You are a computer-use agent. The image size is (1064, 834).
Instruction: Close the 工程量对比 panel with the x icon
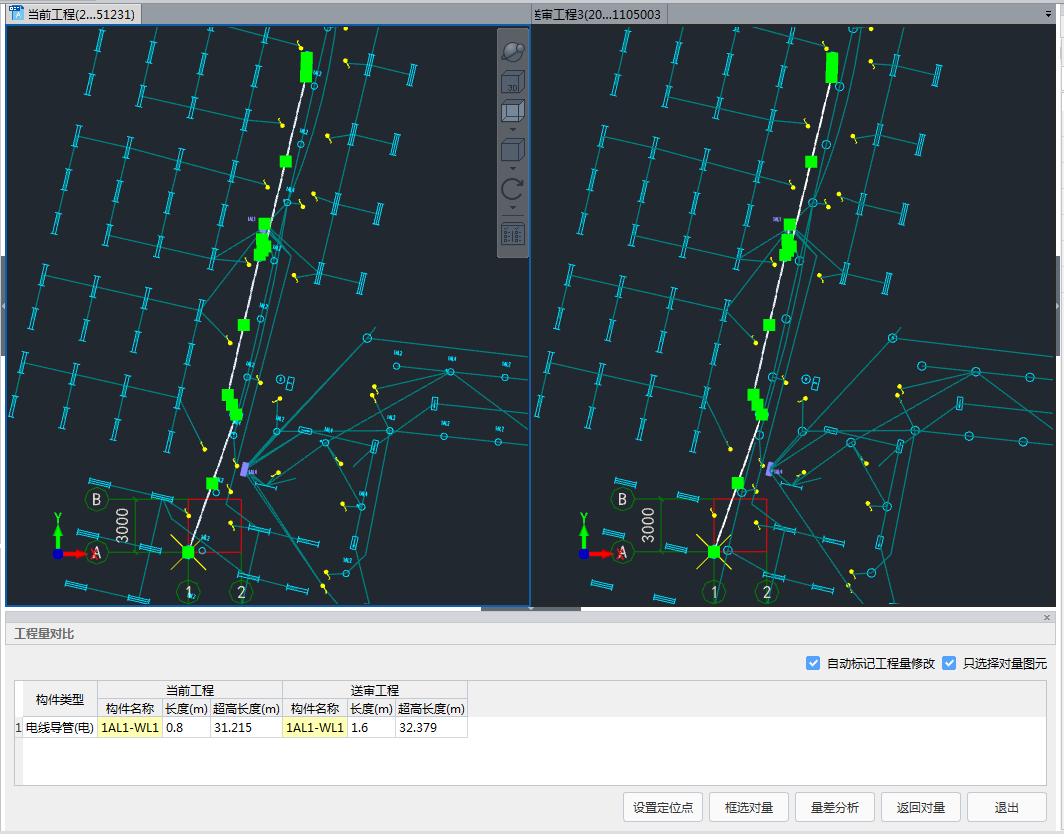(1047, 618)
